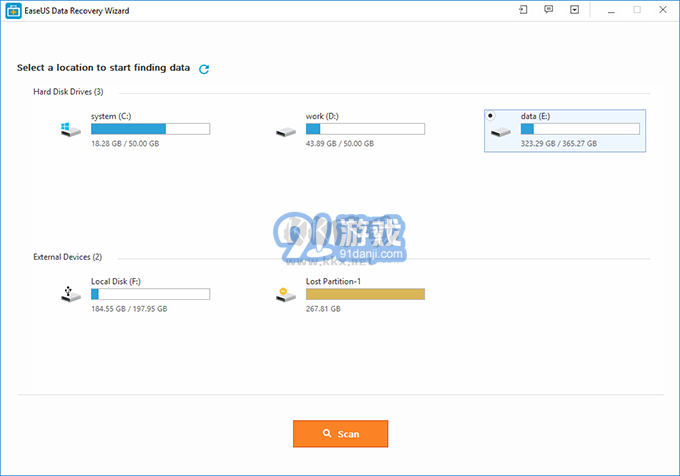Click "Select a location to start finding data" heading

103,68
